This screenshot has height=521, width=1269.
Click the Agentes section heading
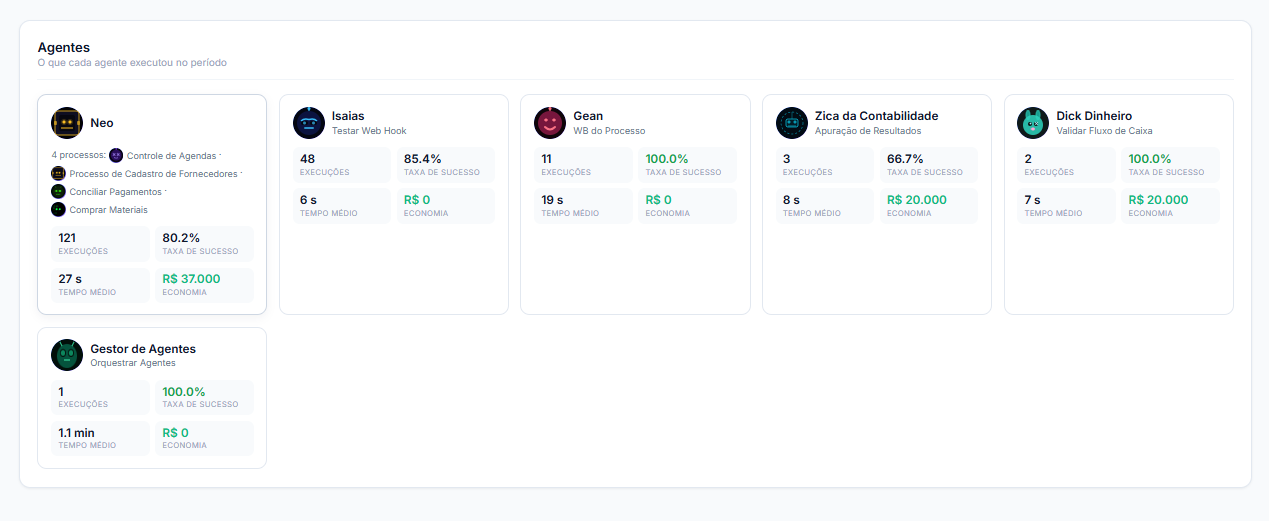tap(64, 47)
